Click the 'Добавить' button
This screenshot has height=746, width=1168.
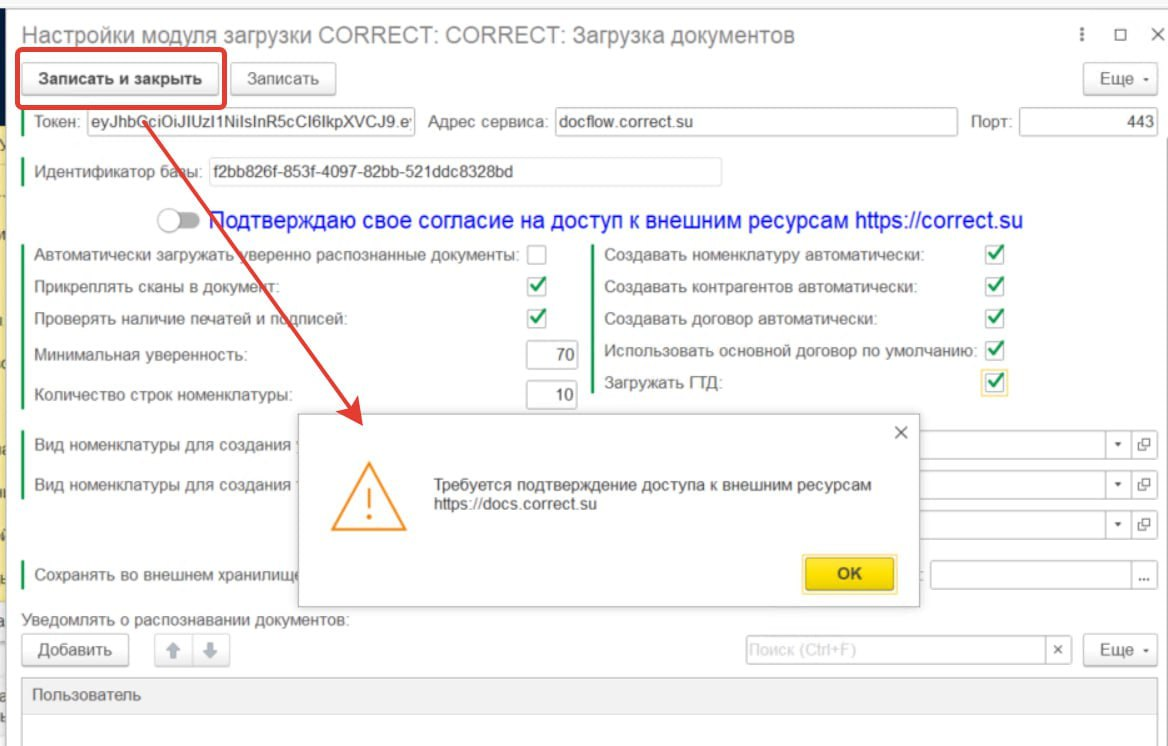(x=75, y=650)
